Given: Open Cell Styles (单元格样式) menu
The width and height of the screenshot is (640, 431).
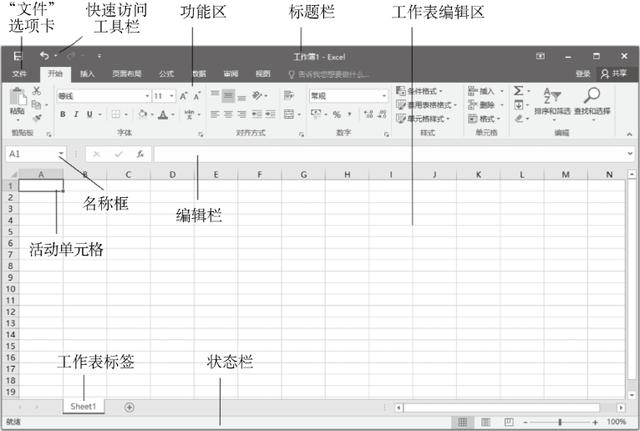Looking at the screenshot, I should tap(423, 119).
